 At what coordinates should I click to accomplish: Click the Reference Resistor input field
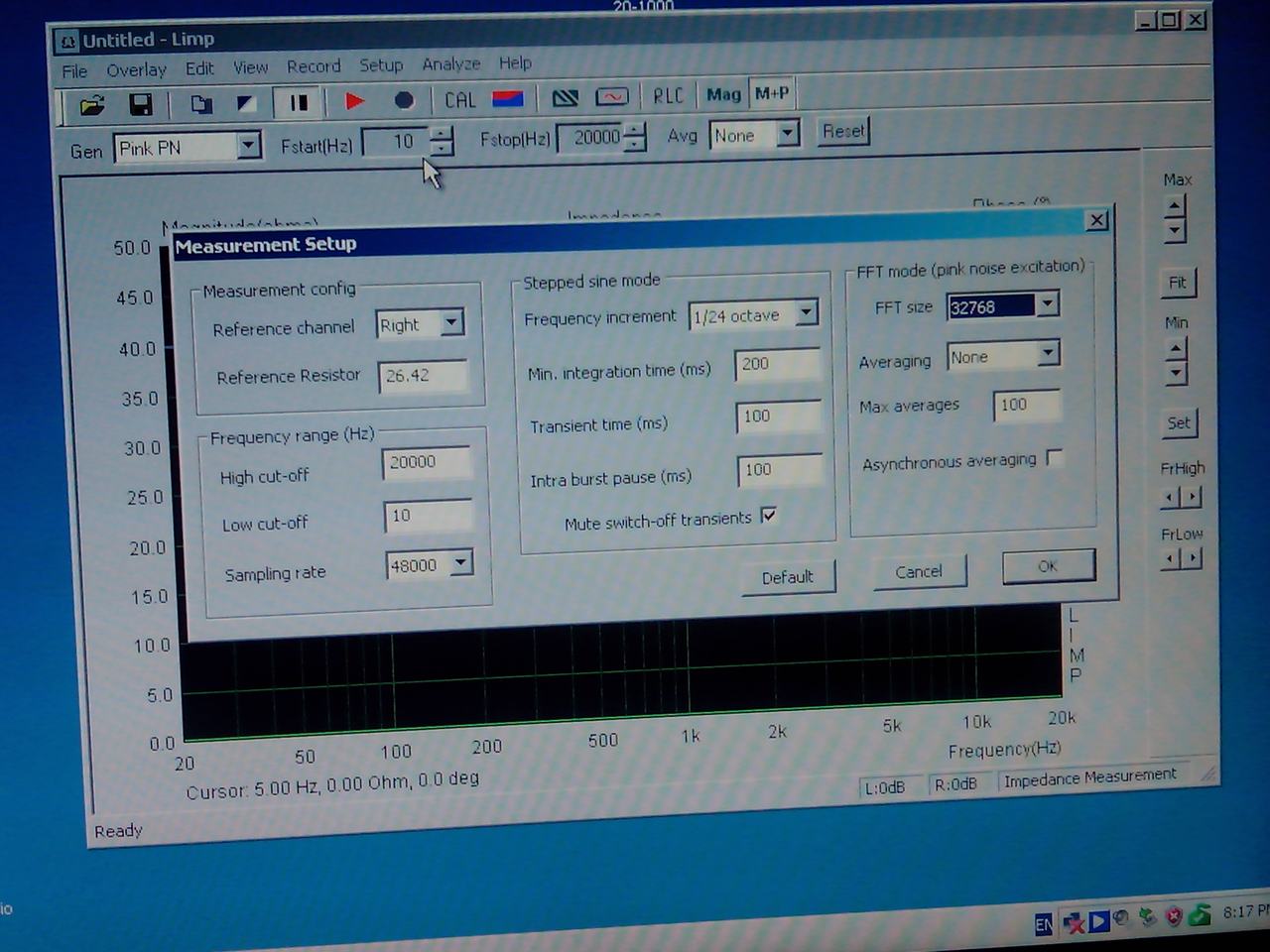(422, 376)
